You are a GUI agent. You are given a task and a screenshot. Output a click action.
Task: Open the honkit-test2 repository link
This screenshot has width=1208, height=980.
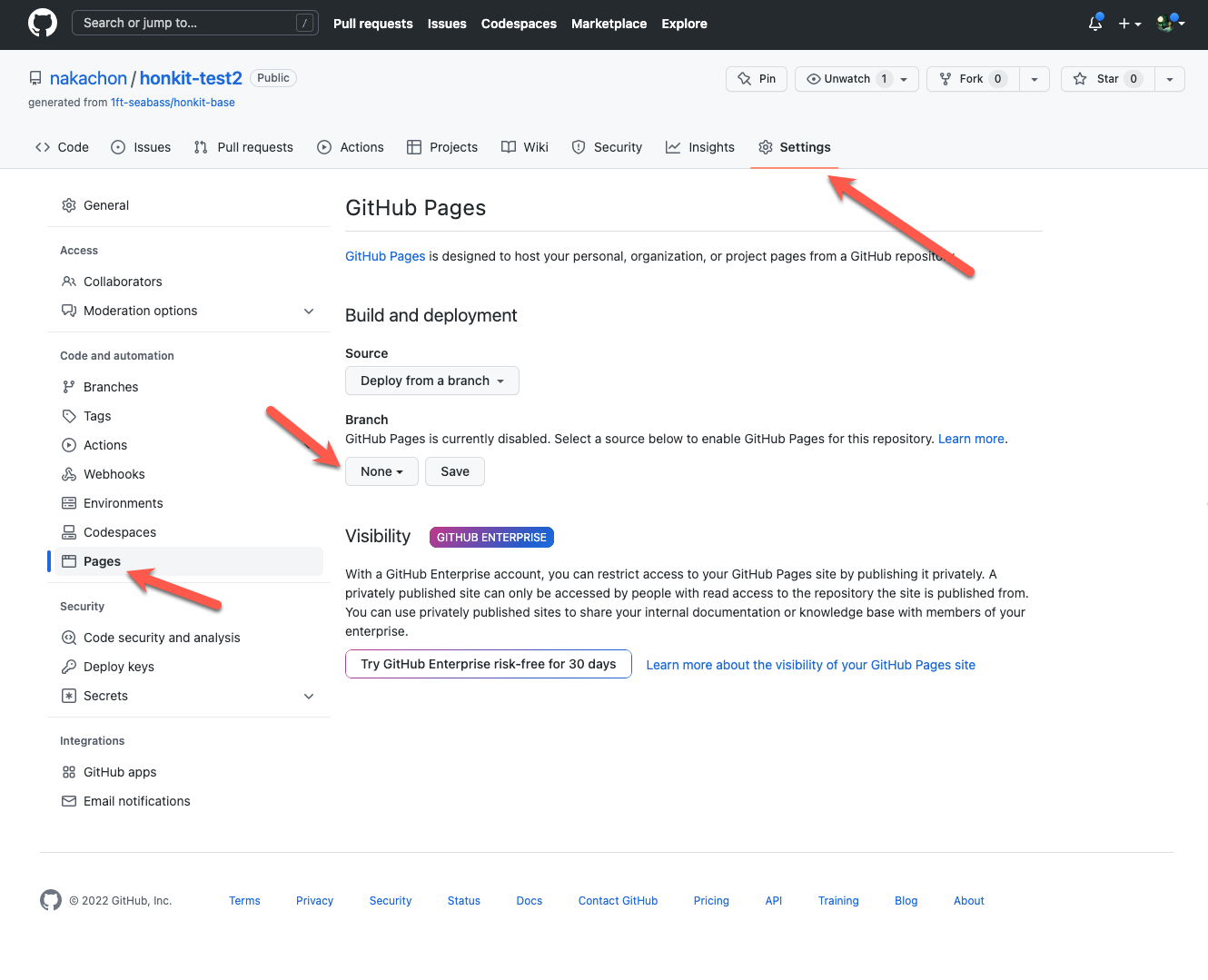[x=191, y=78]
